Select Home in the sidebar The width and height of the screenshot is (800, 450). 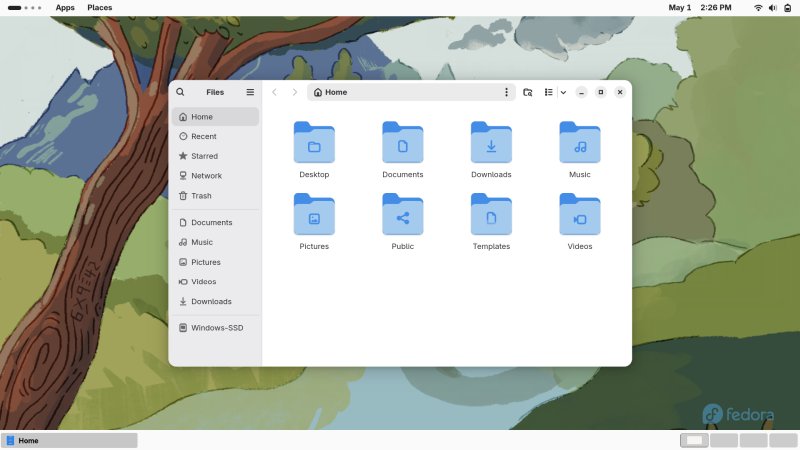click(215, 117)
